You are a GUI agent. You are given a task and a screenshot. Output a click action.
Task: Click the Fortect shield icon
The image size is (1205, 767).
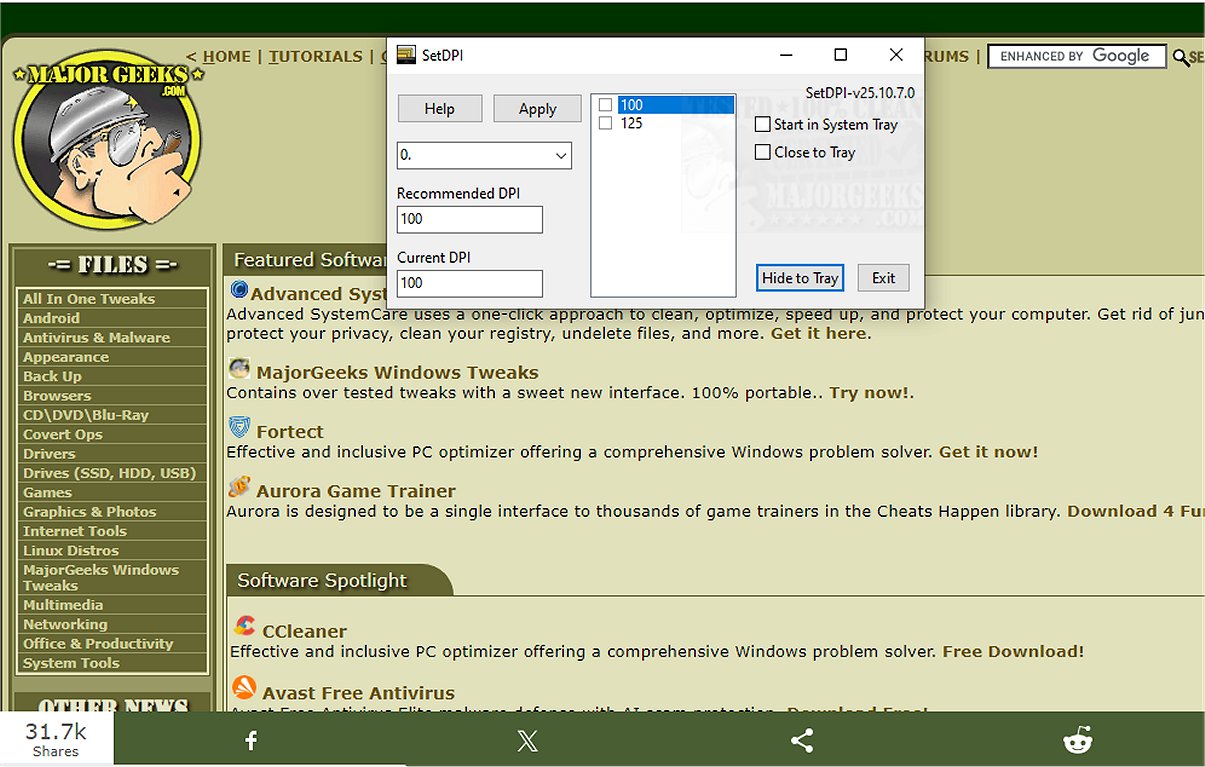click(239, 429)
